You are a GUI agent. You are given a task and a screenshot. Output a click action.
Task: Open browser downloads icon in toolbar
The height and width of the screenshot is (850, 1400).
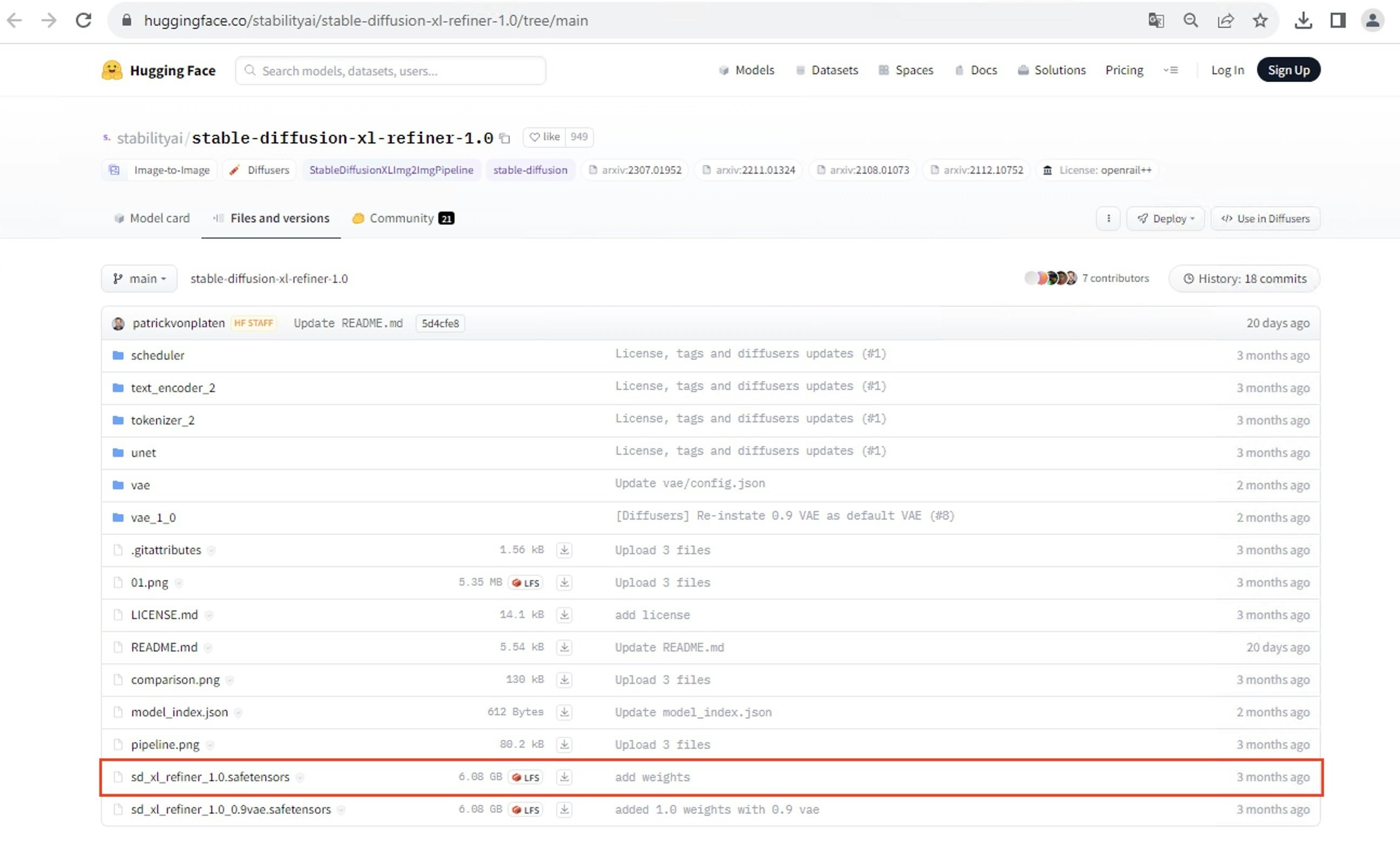[x=1303, y=21]
